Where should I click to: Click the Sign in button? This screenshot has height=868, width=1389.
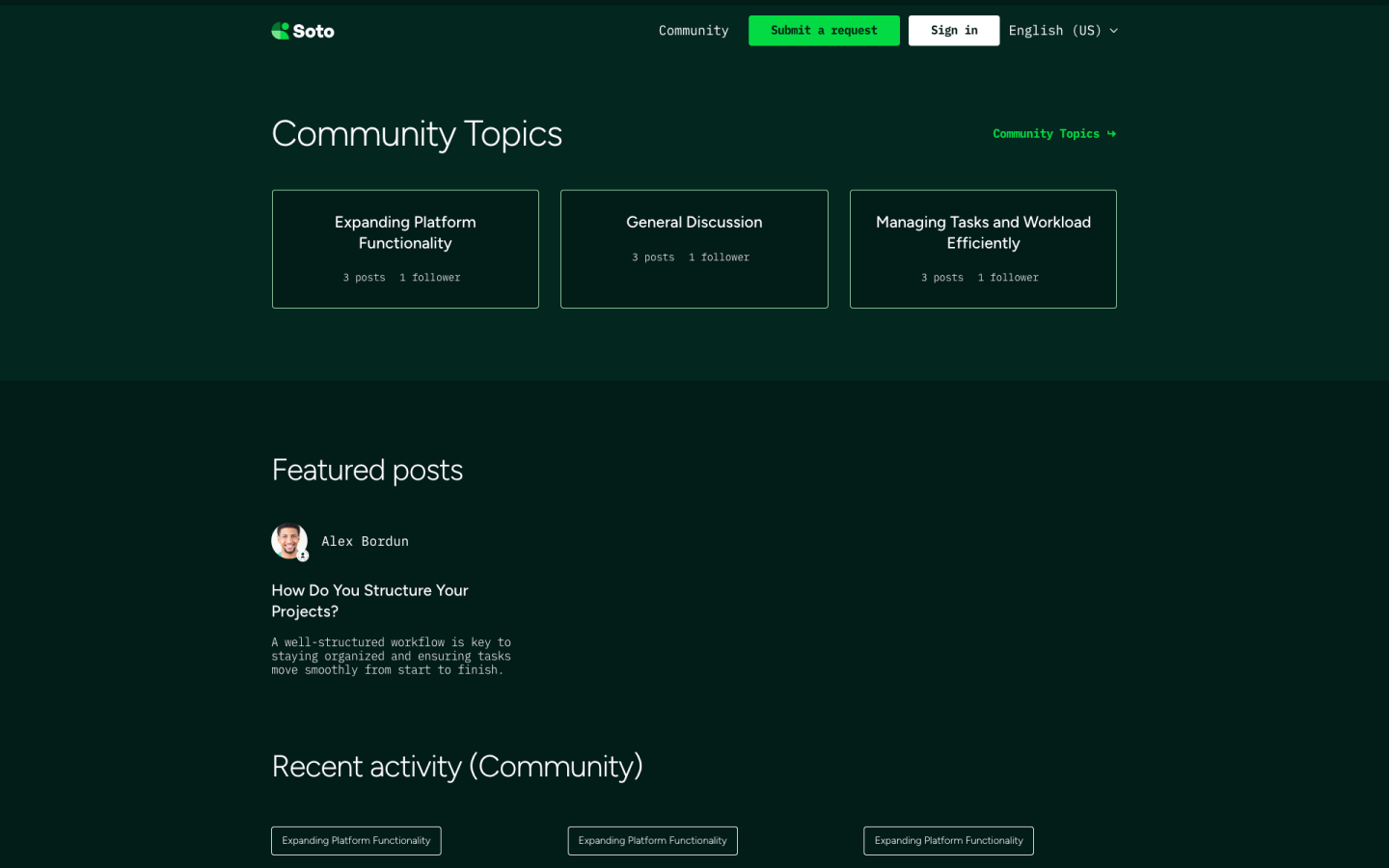click(953, 31)
